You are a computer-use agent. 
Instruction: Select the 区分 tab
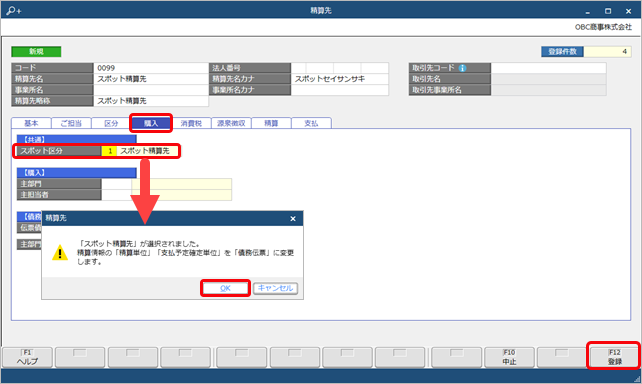[111, 123]
